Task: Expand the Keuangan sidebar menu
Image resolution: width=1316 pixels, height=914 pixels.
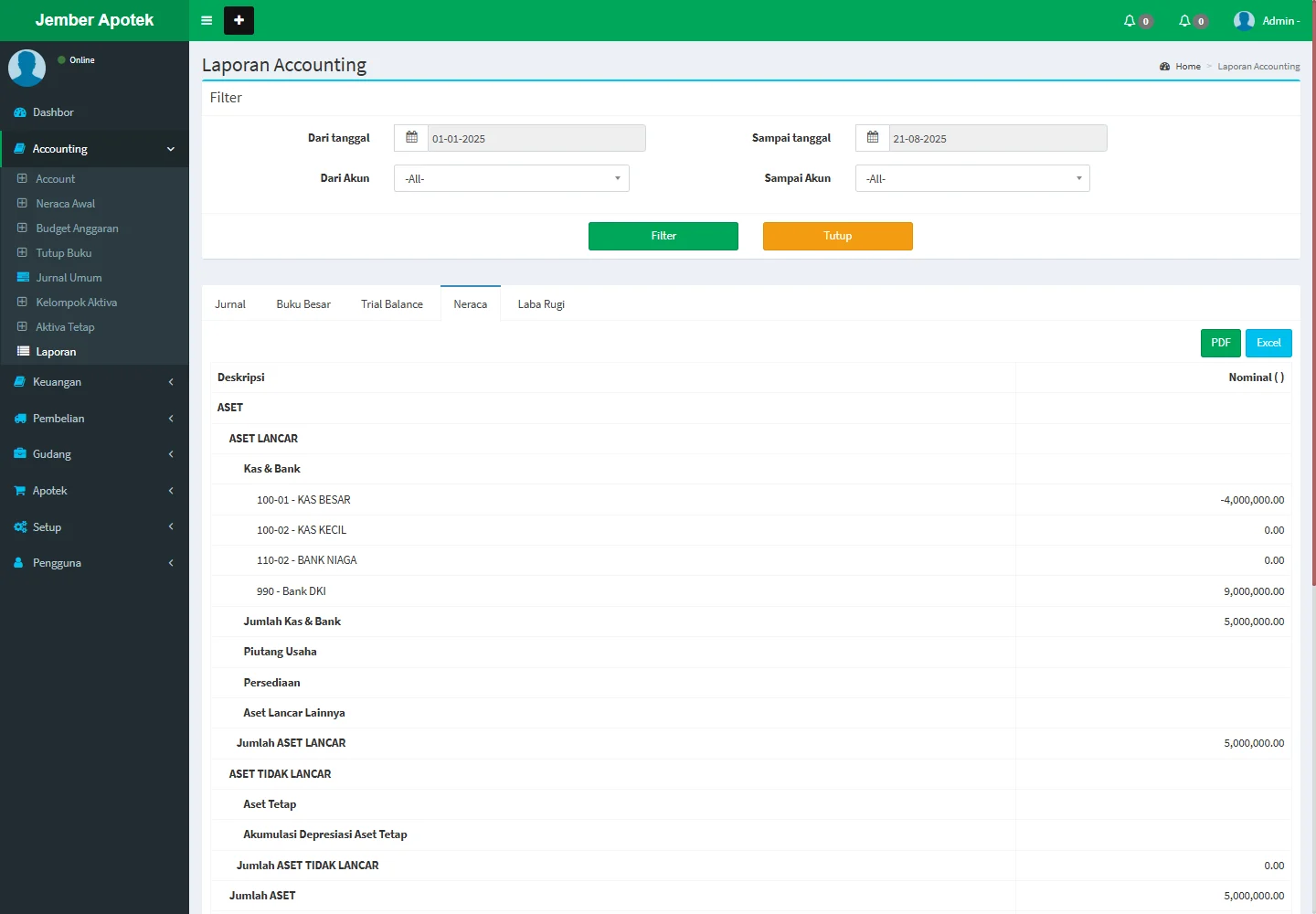Action: 94,382
